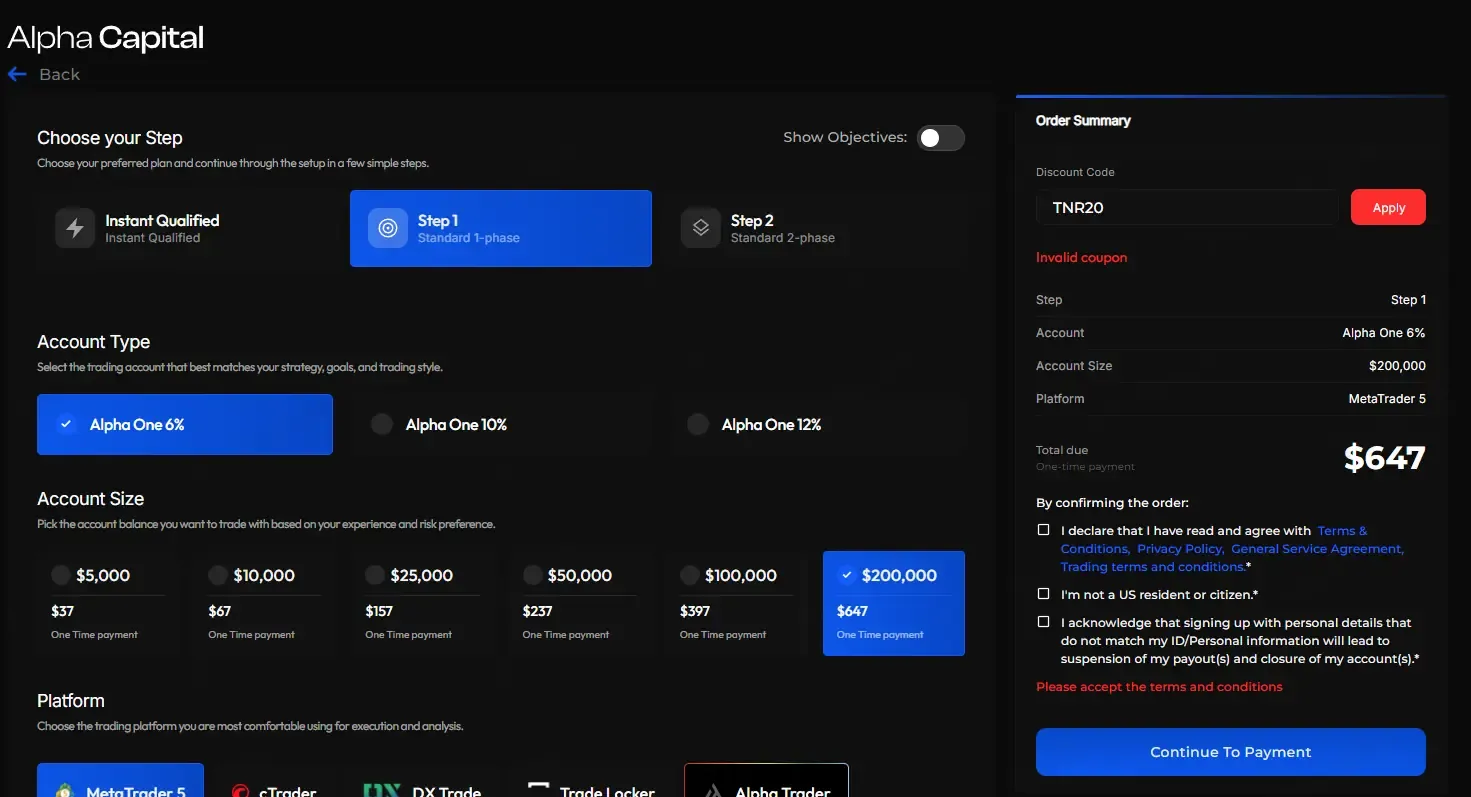The image size is (1471, 797).
Task: Click Continue To Payment
Action: click(1231, 752)
